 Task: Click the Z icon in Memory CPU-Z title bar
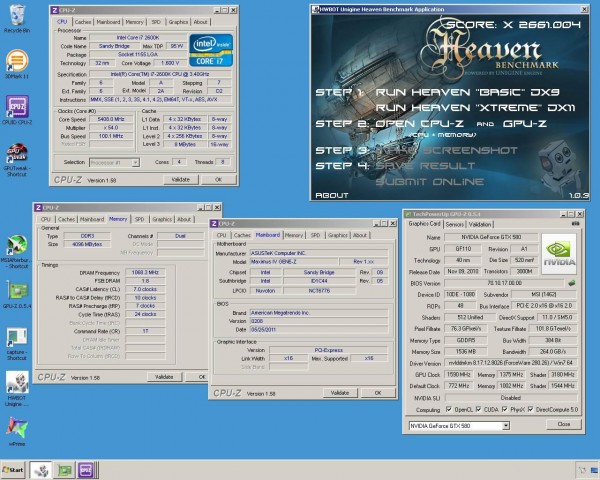(x=38, y=207)
